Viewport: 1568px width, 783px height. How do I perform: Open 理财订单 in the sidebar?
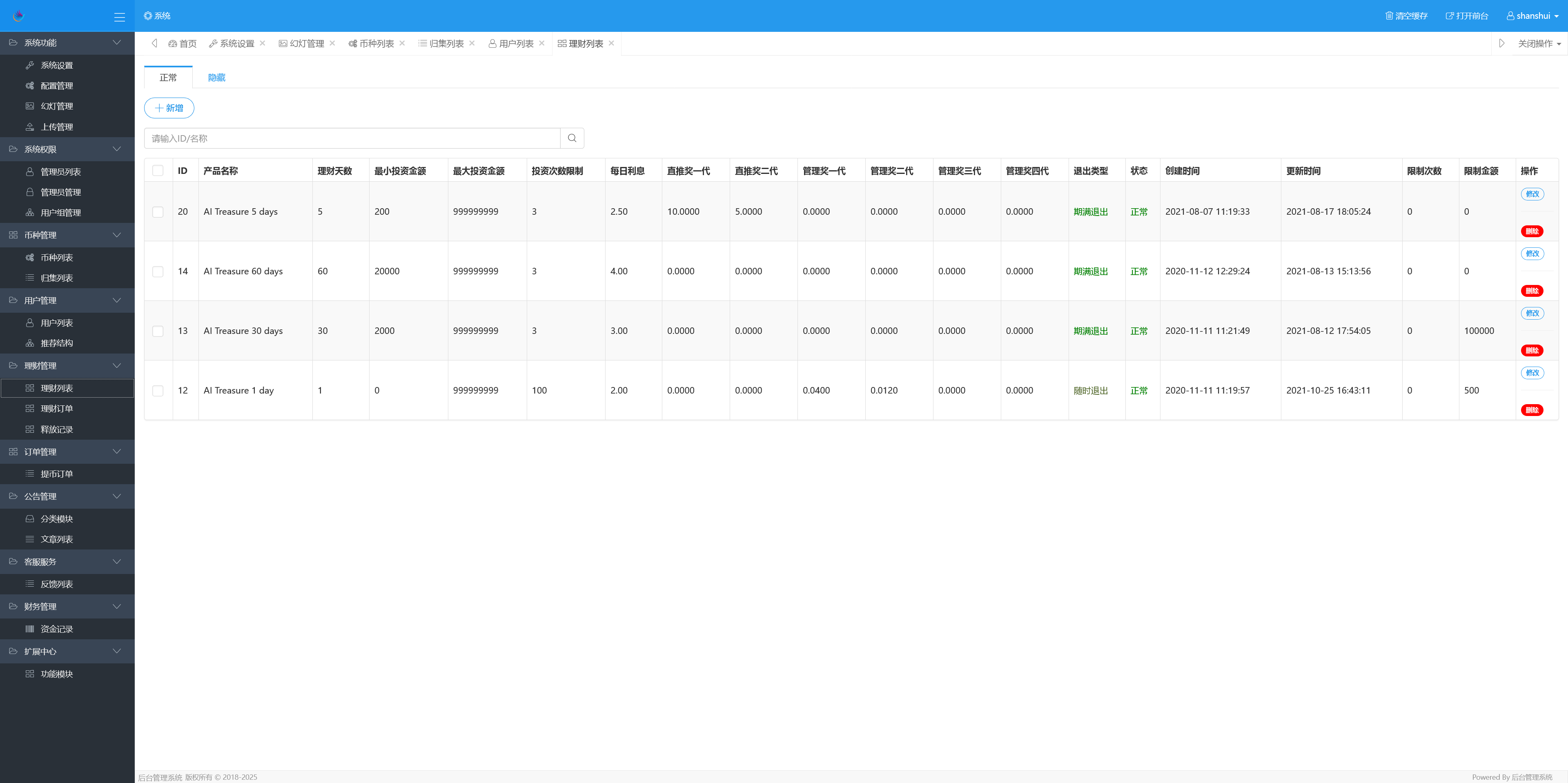click(57, 409)
